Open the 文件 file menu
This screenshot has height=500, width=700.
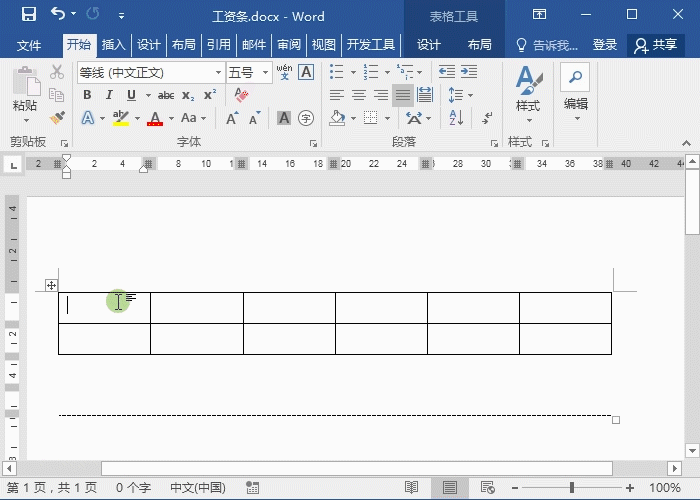(x=29, y=45)
